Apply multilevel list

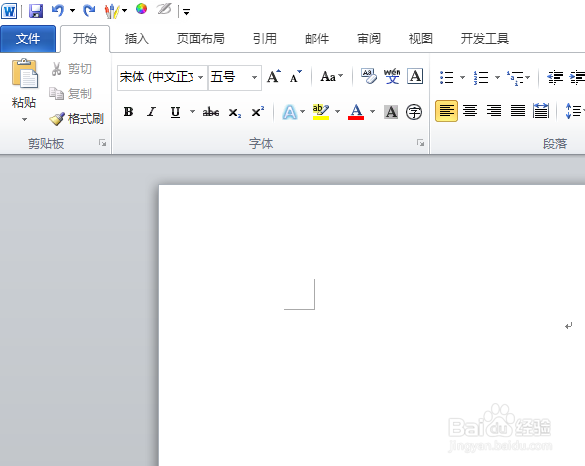518,77
